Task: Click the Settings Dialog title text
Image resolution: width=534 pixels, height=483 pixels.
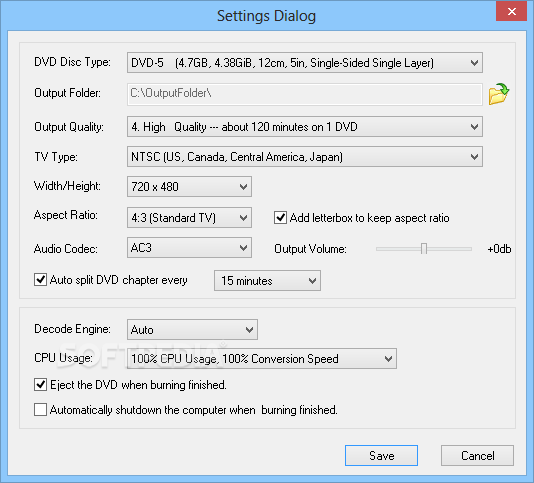Action: [x=267, y=16]
